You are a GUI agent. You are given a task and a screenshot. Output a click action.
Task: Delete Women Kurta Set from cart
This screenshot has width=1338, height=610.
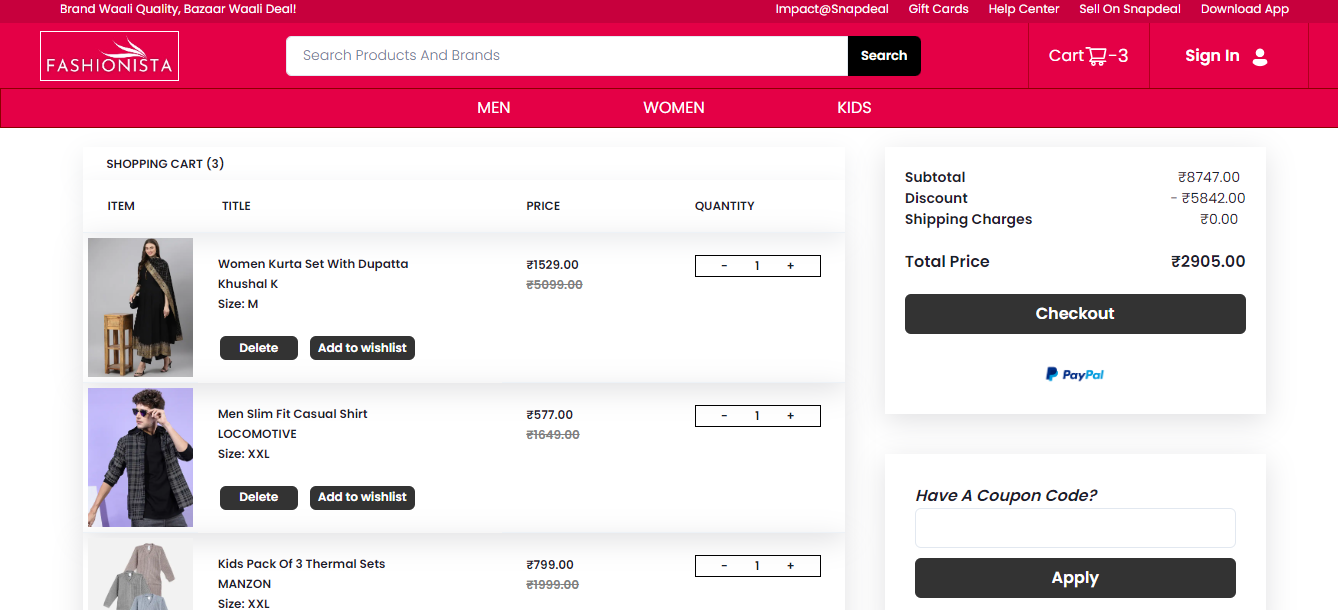point(259,348)
